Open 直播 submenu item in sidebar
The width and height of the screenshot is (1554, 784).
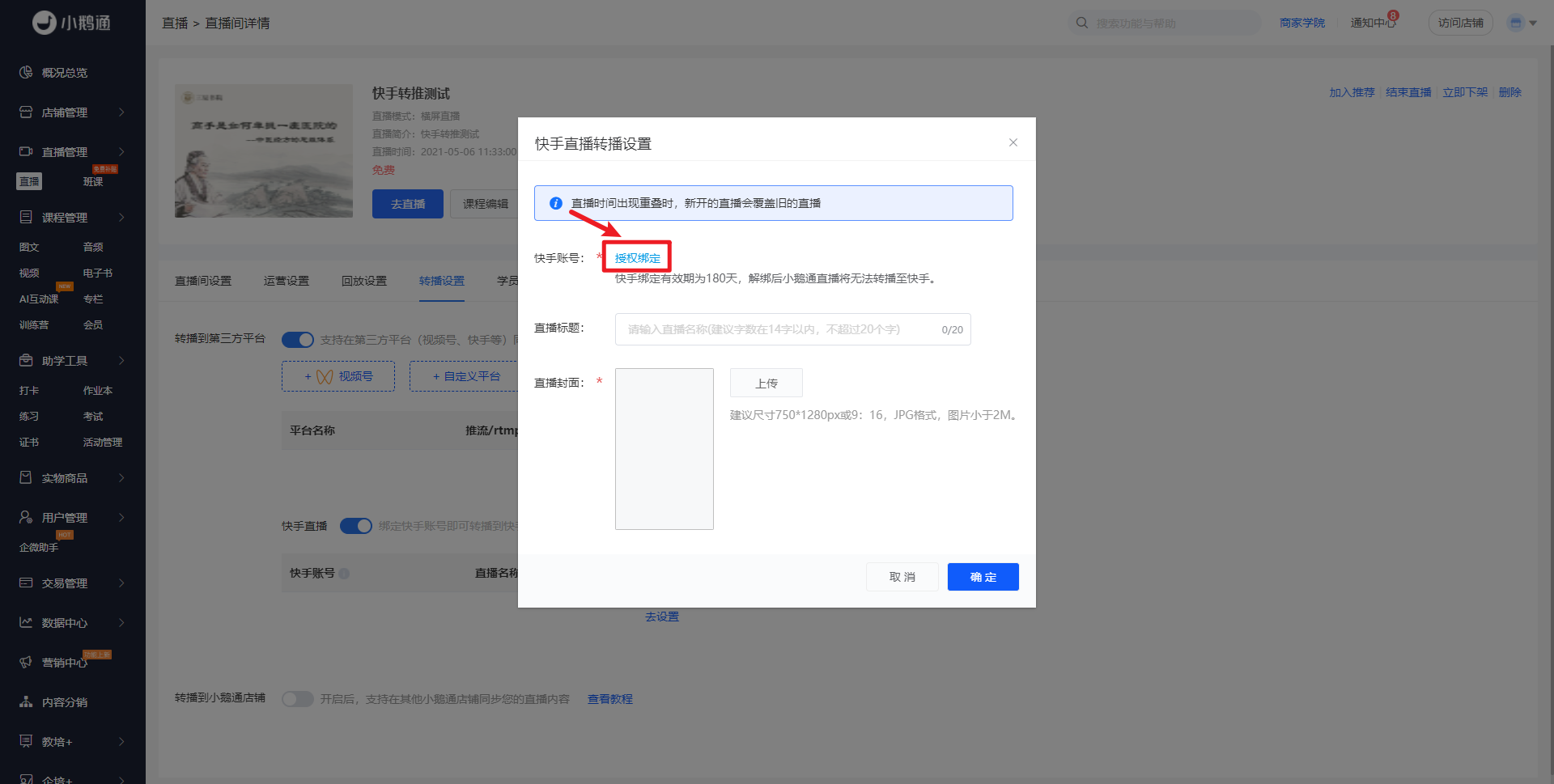[29, 181]
